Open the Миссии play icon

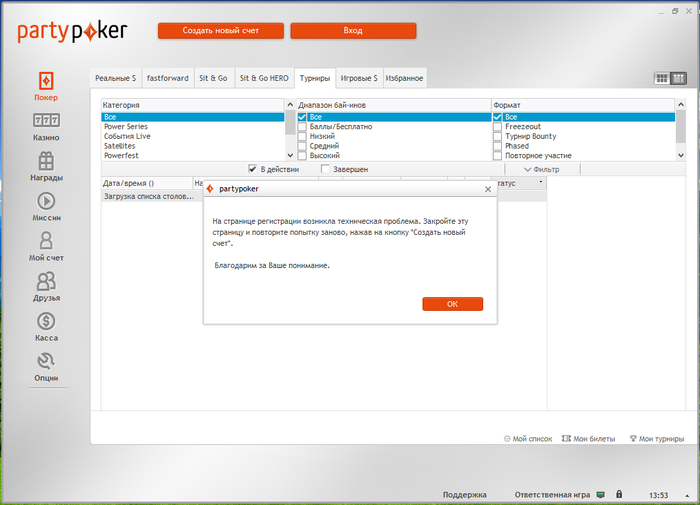coord(46,201)
